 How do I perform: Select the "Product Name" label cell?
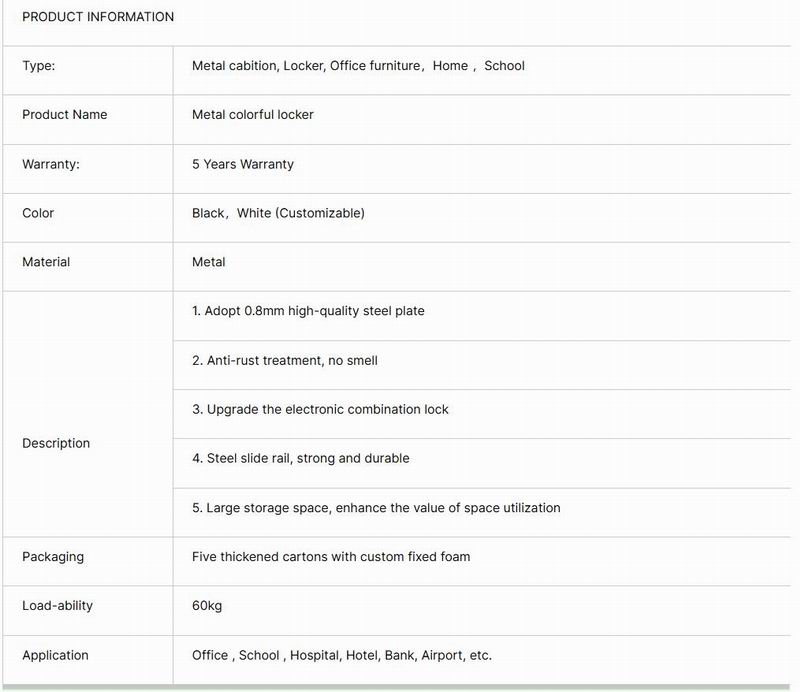pyautogui.click(x=64, y=115)
